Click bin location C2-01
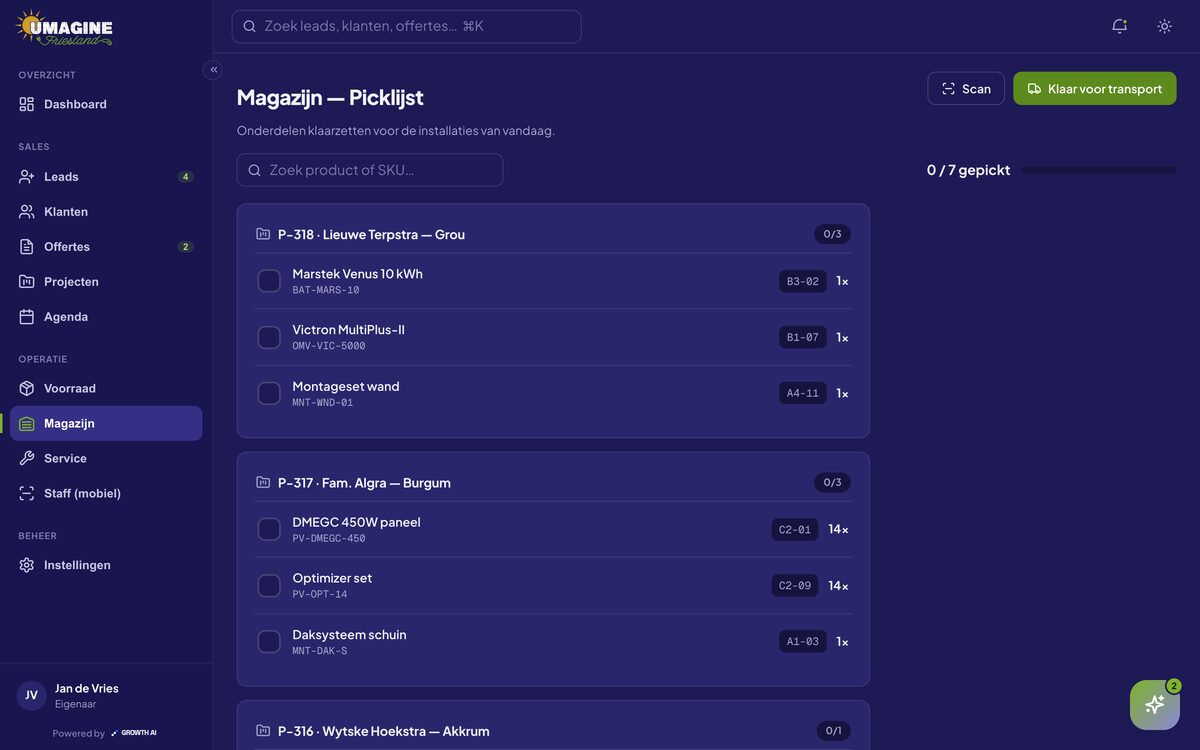This screenshot has width=1200, height=750. tap(795, 529)
